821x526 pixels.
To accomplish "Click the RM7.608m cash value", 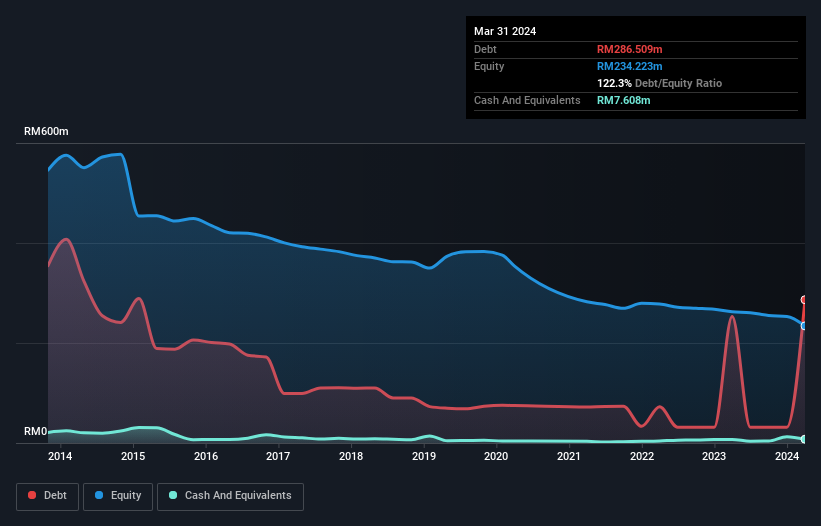I will click(x=624, y=100).
